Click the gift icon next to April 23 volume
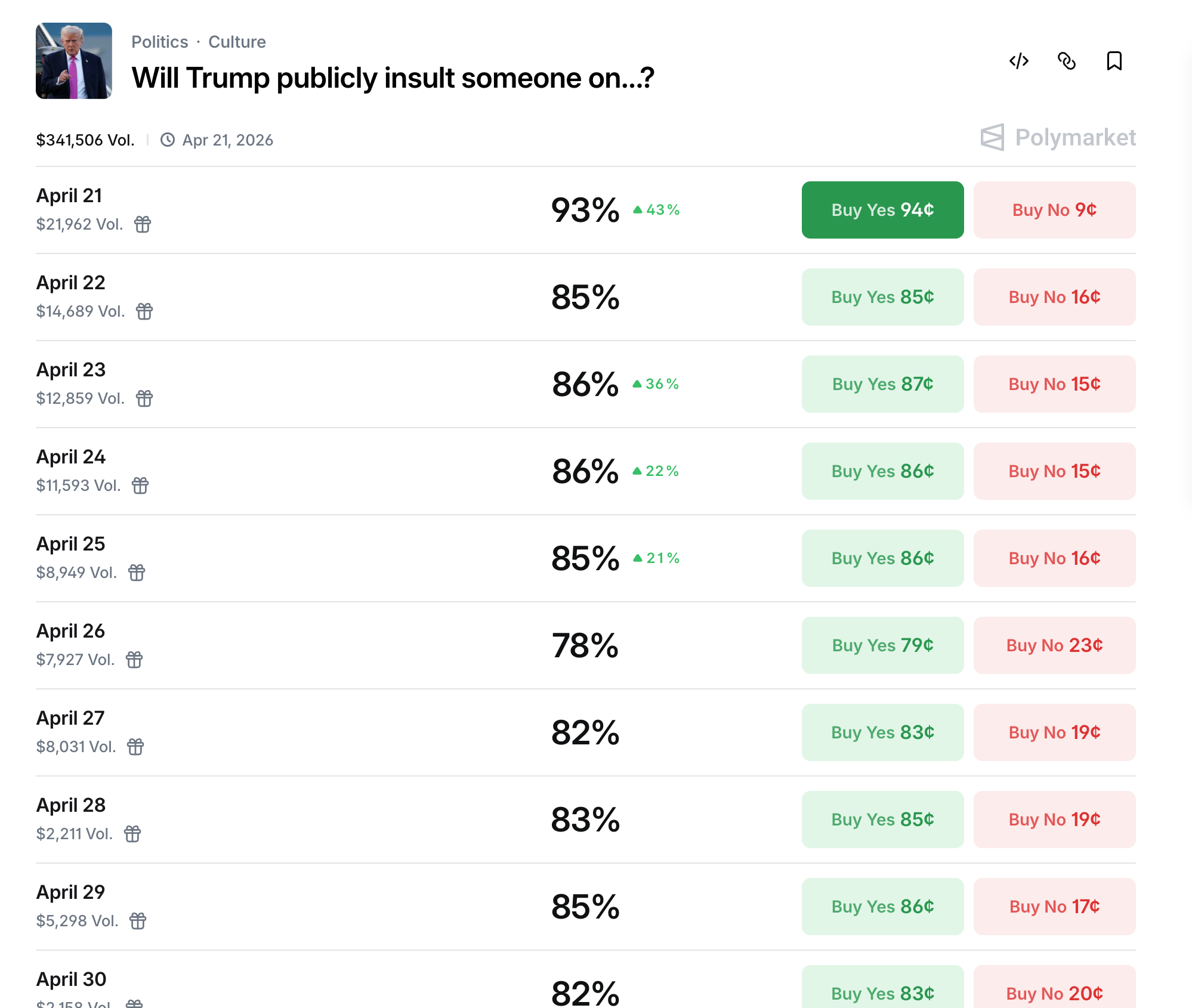The height and width of the screenshot is (1008, 1192). [x=144, y=398]
